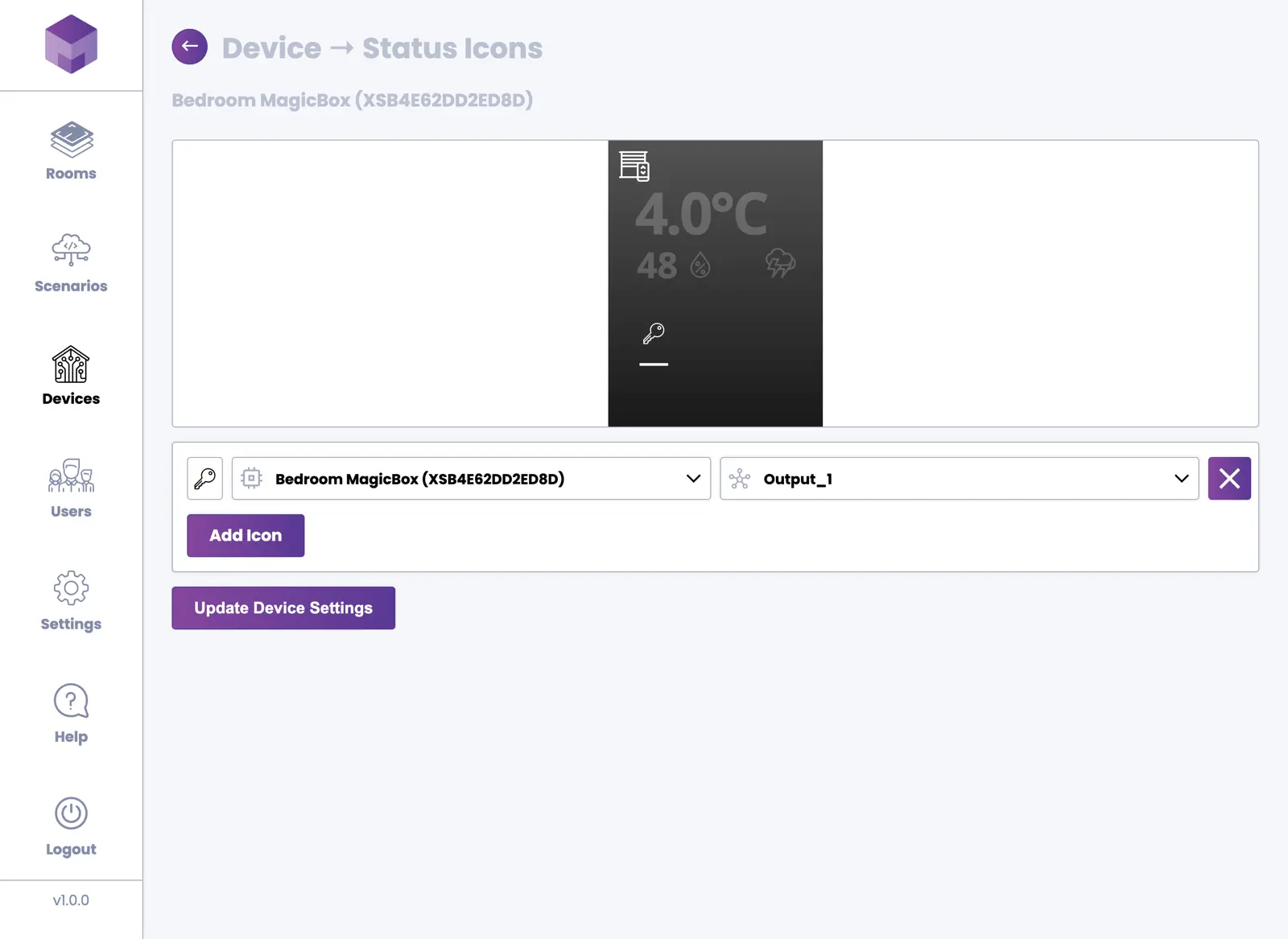Screen dimensions: 1288x939
Task: Click the blinds icon in device preview
Action: [634, 166]
